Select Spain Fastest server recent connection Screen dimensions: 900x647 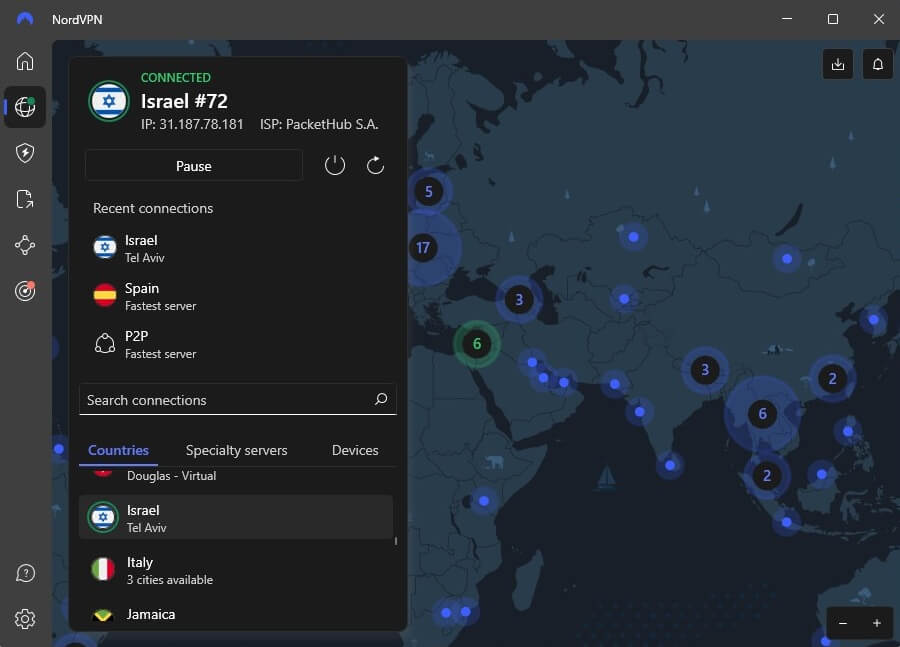click(238, 296)
